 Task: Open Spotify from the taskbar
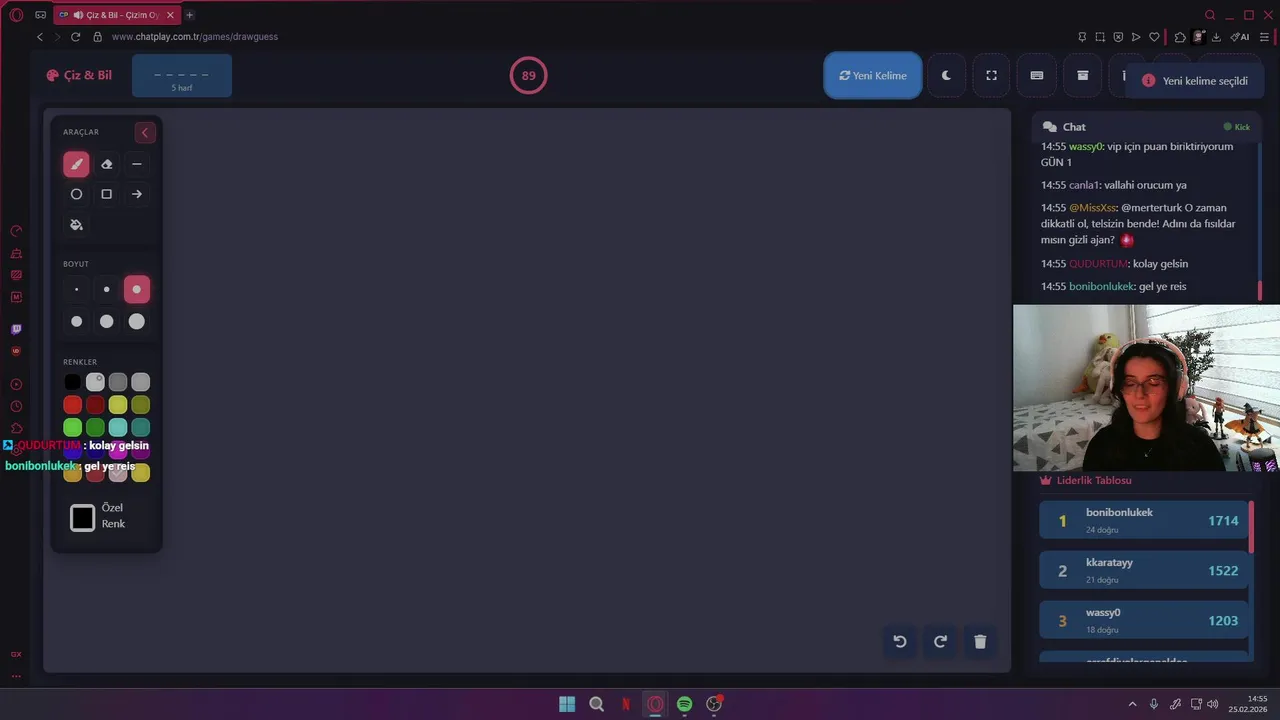point(684,704)
